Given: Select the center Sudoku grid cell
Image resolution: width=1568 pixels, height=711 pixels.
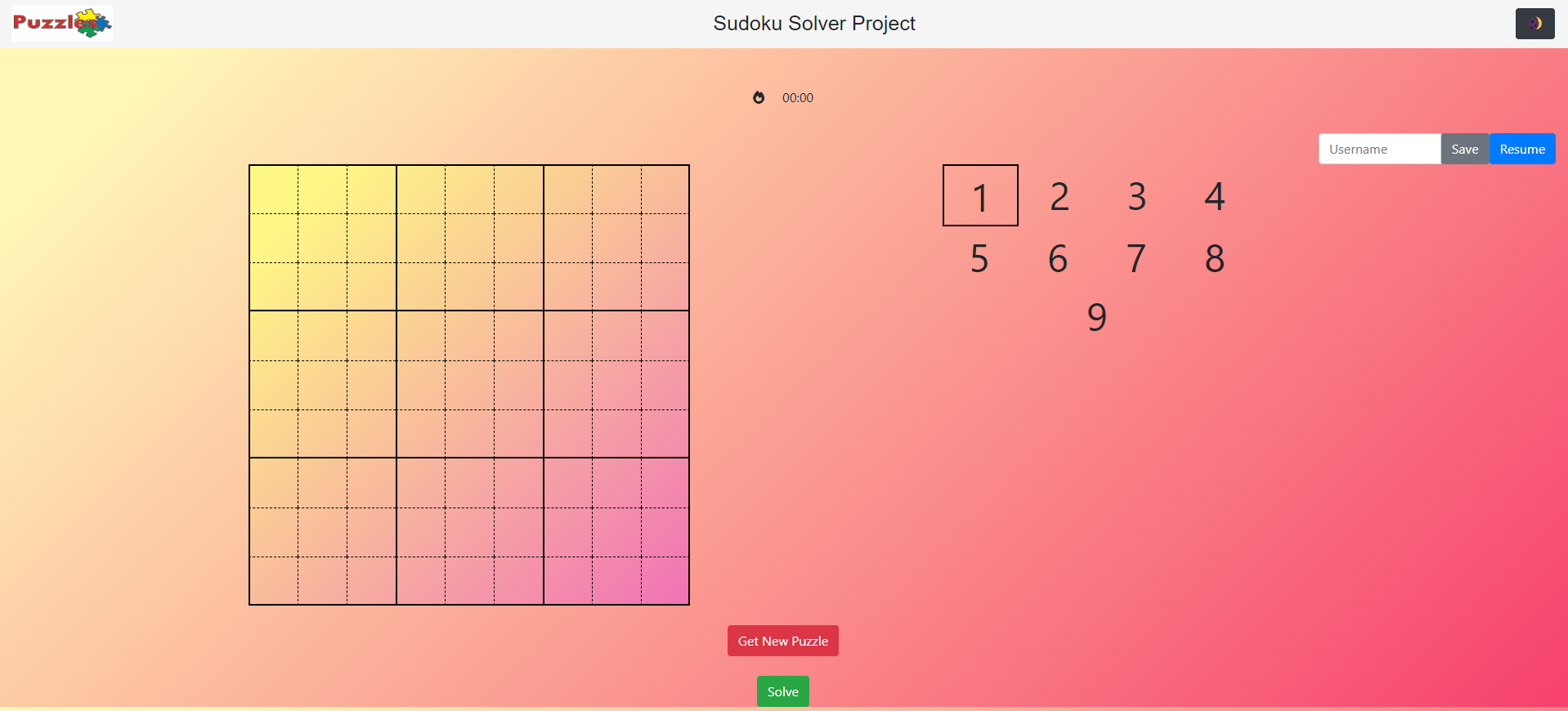Looking at the screenshot, I should point(468,384).
